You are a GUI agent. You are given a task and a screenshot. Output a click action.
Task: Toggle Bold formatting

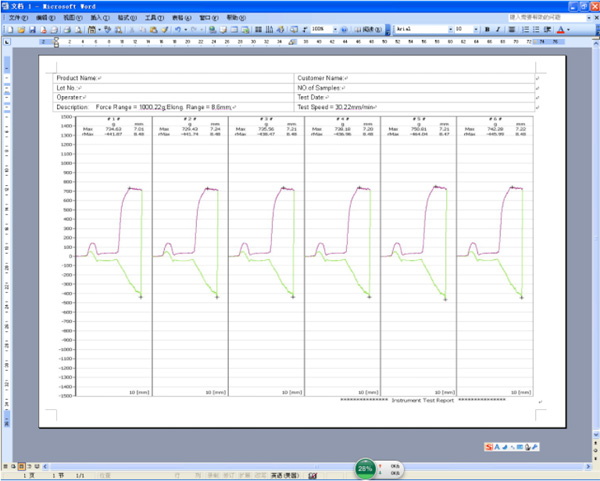(x=486, y=30)
